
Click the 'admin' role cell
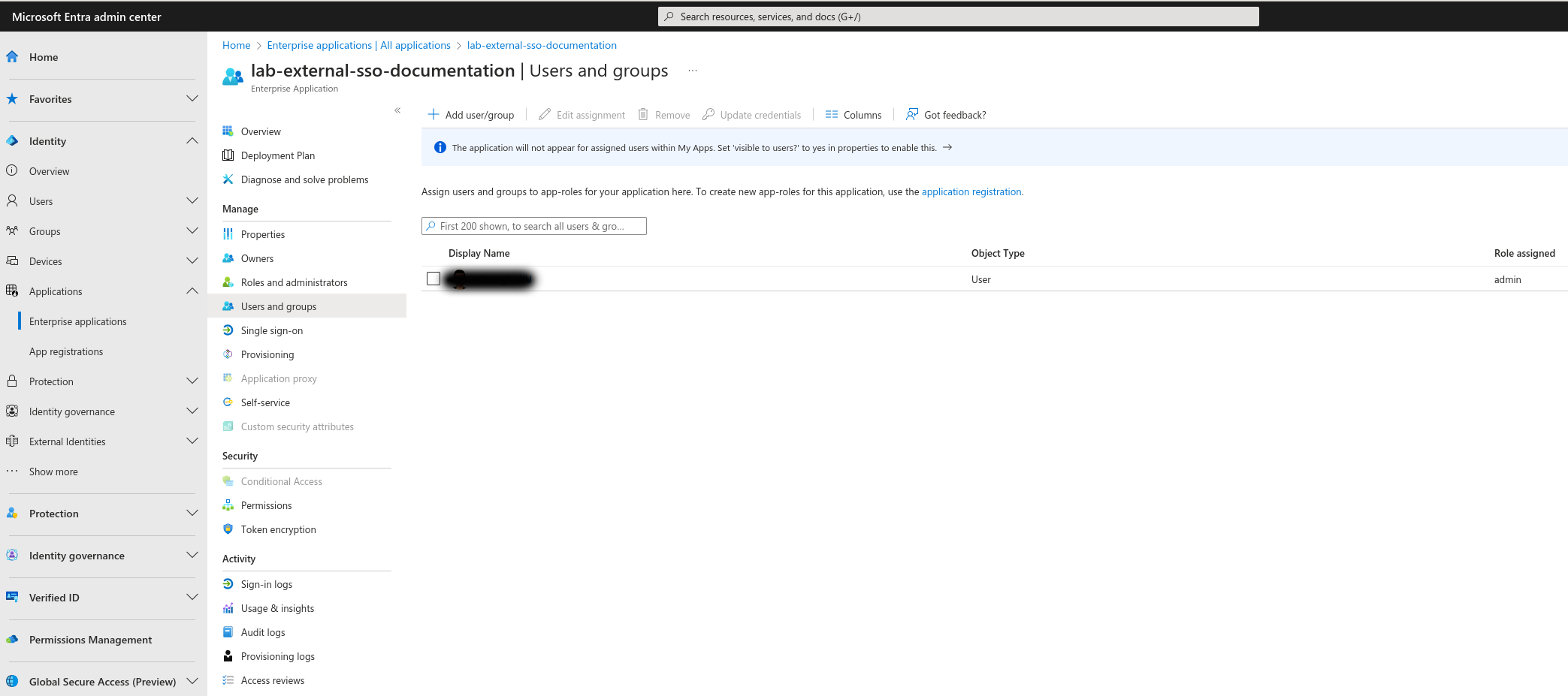click(1507, 279)
